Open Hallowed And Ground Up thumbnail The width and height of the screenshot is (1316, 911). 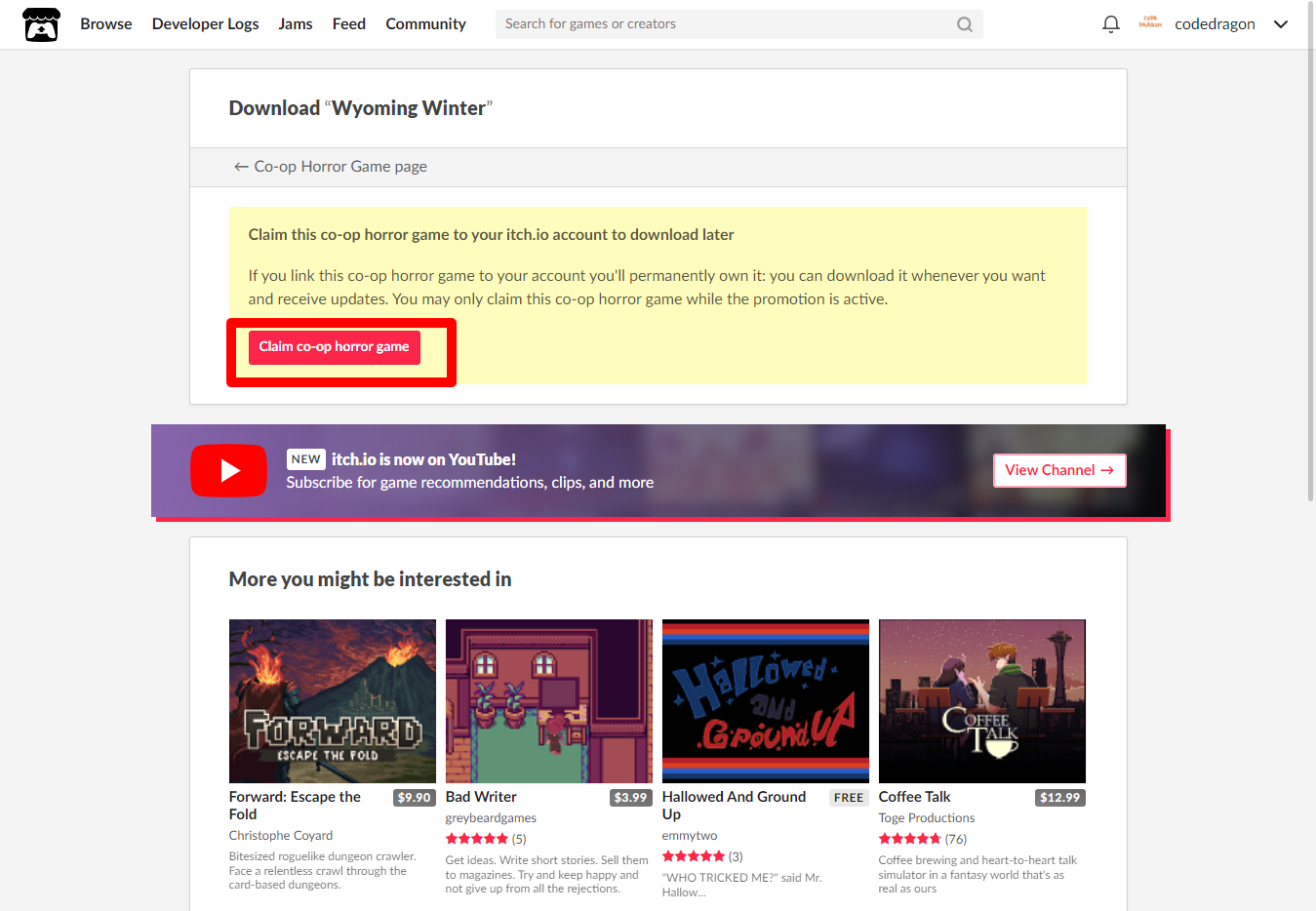[x=766, y=701]
